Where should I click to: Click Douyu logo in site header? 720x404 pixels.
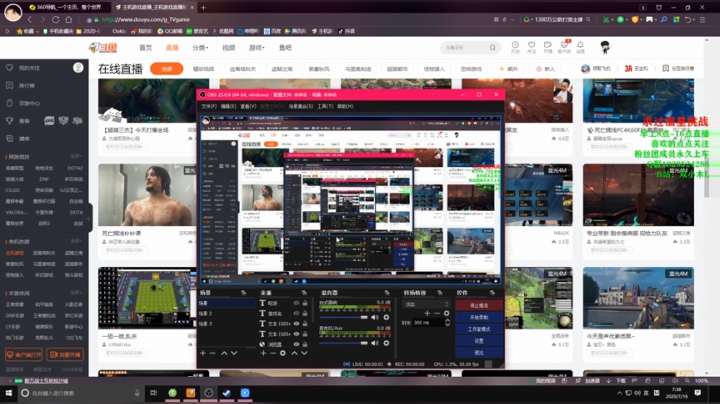tap(103, 47)
